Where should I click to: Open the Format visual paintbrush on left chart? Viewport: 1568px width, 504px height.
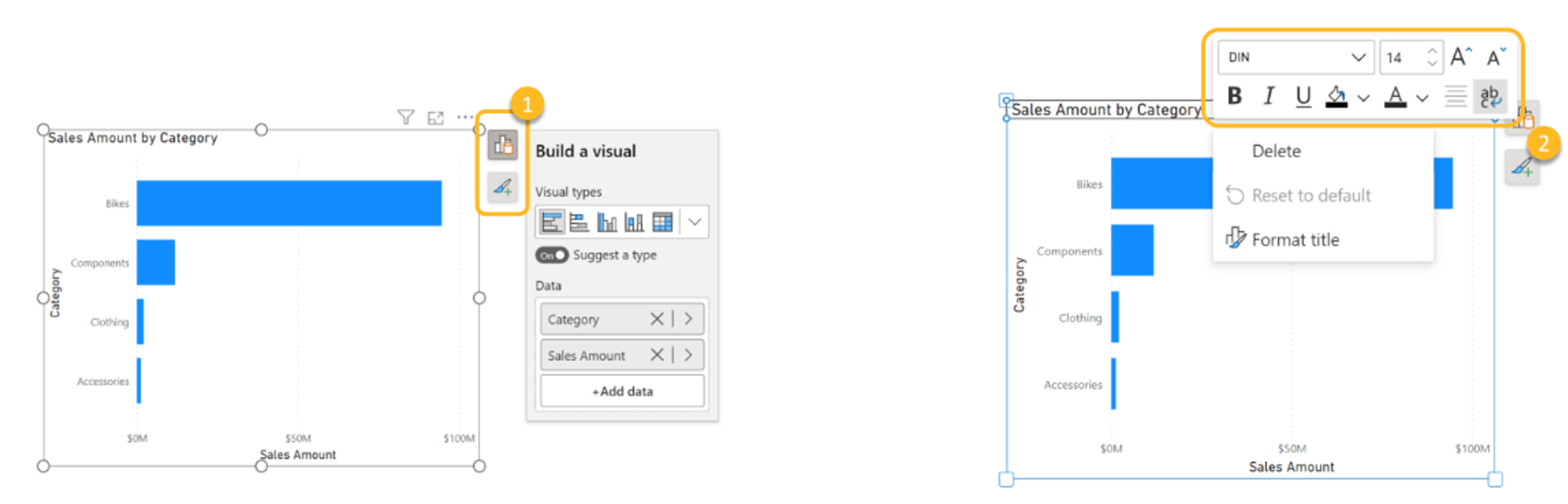coord(503,187)
